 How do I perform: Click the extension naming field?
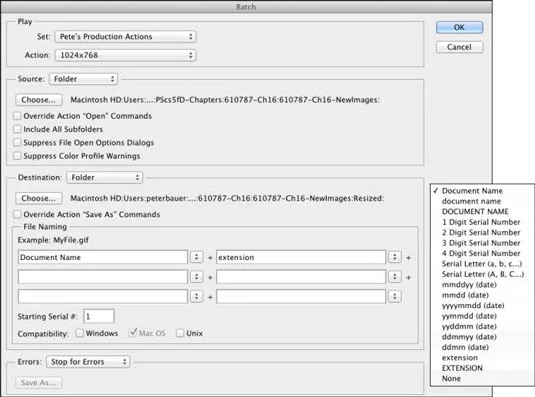pyautogui.click(x=301, y=257)
